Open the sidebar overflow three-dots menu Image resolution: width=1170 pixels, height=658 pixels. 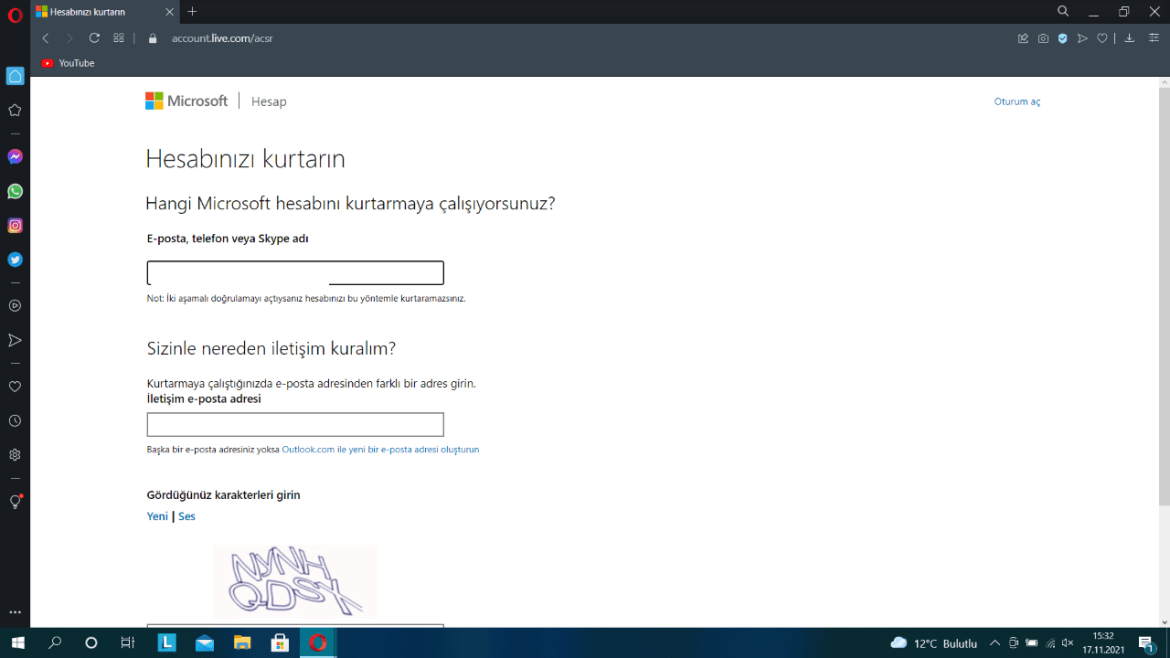[x=14, y=611]
